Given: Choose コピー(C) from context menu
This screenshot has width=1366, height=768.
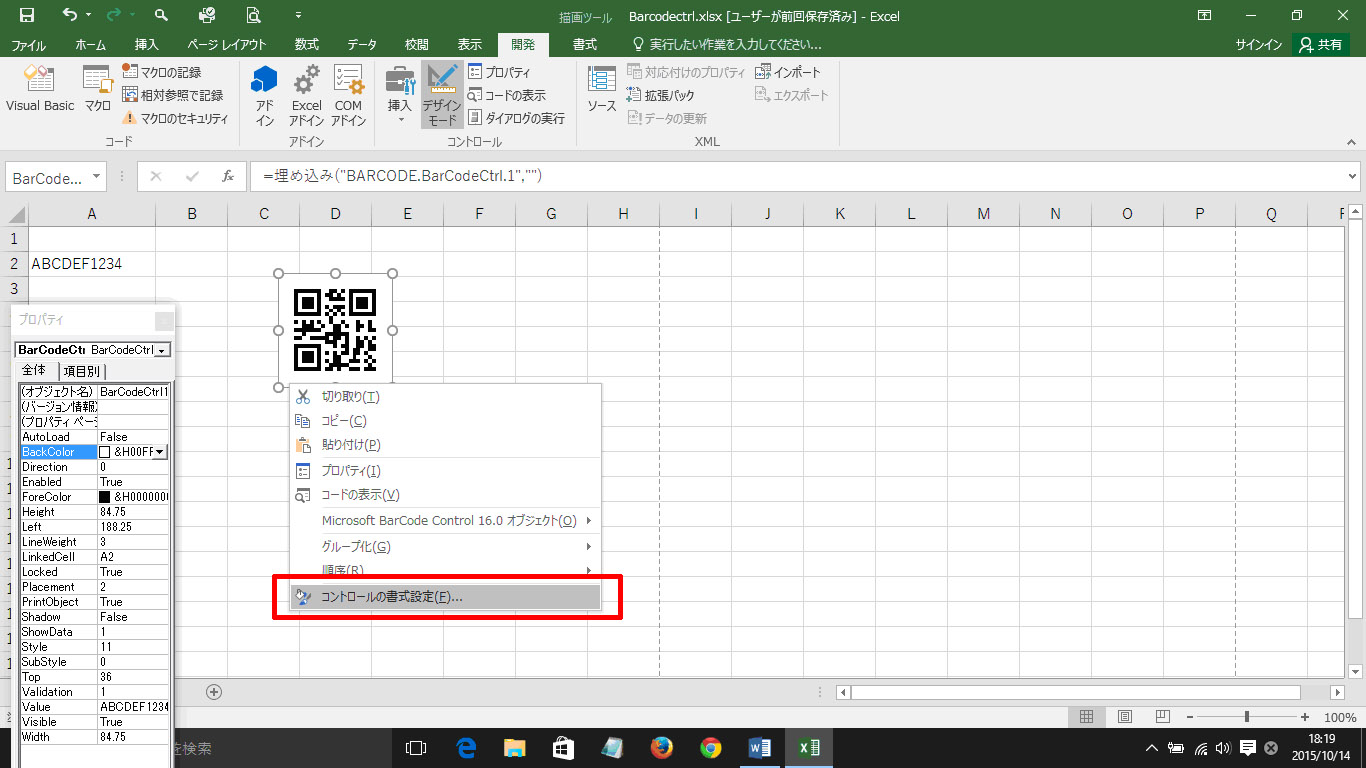Looking at the screenshot, I should (x=445, y=421).
